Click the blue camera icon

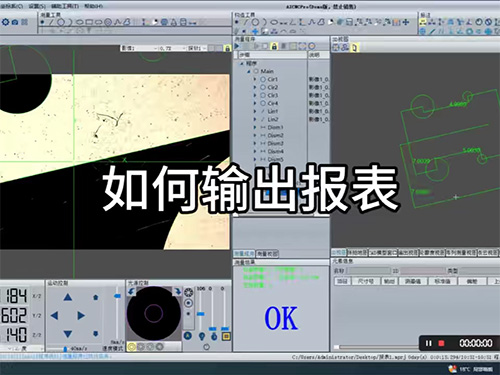(15, 22)
